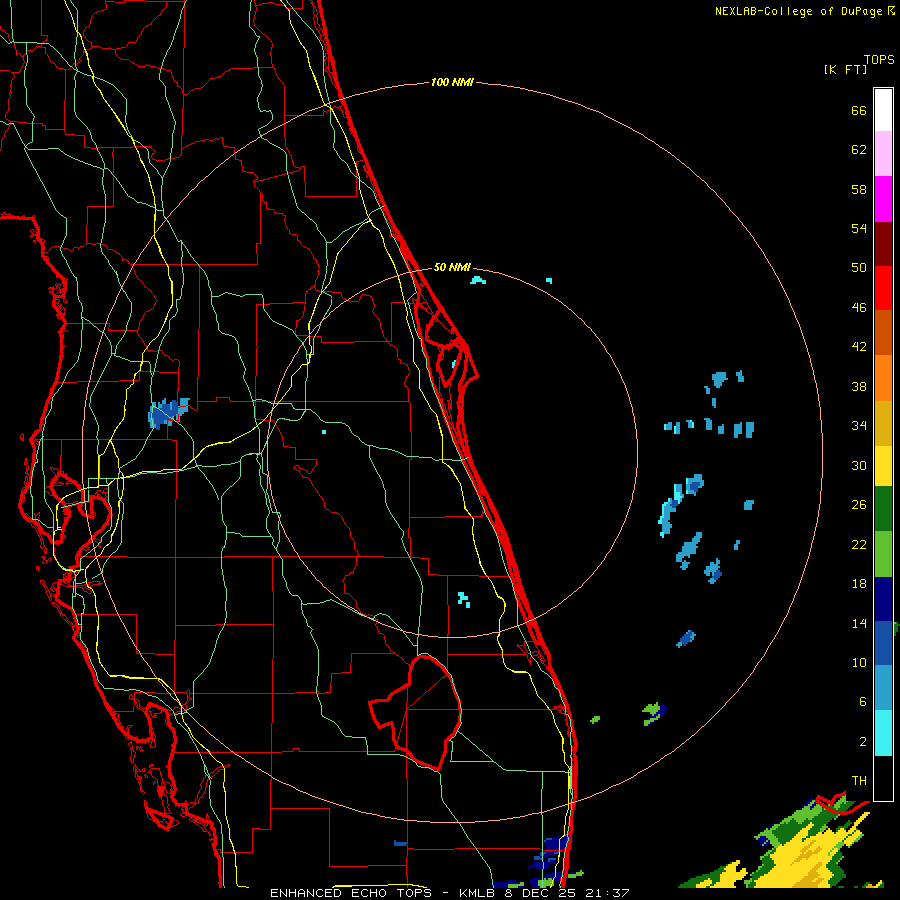Click the dark green legend swatch
The image size is (900, 900).
(x=883, y=509)
